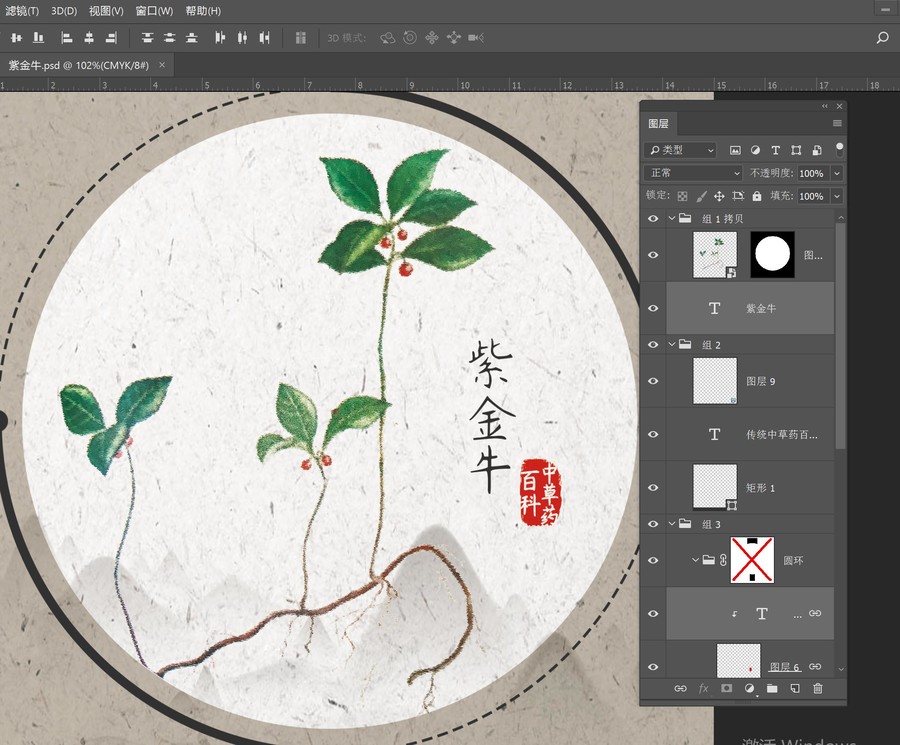Image resolution: width=900 pixels, height=745 pixels.
Task: Click the distribute horizontal centers icon
Action: [x=242, y=38]
